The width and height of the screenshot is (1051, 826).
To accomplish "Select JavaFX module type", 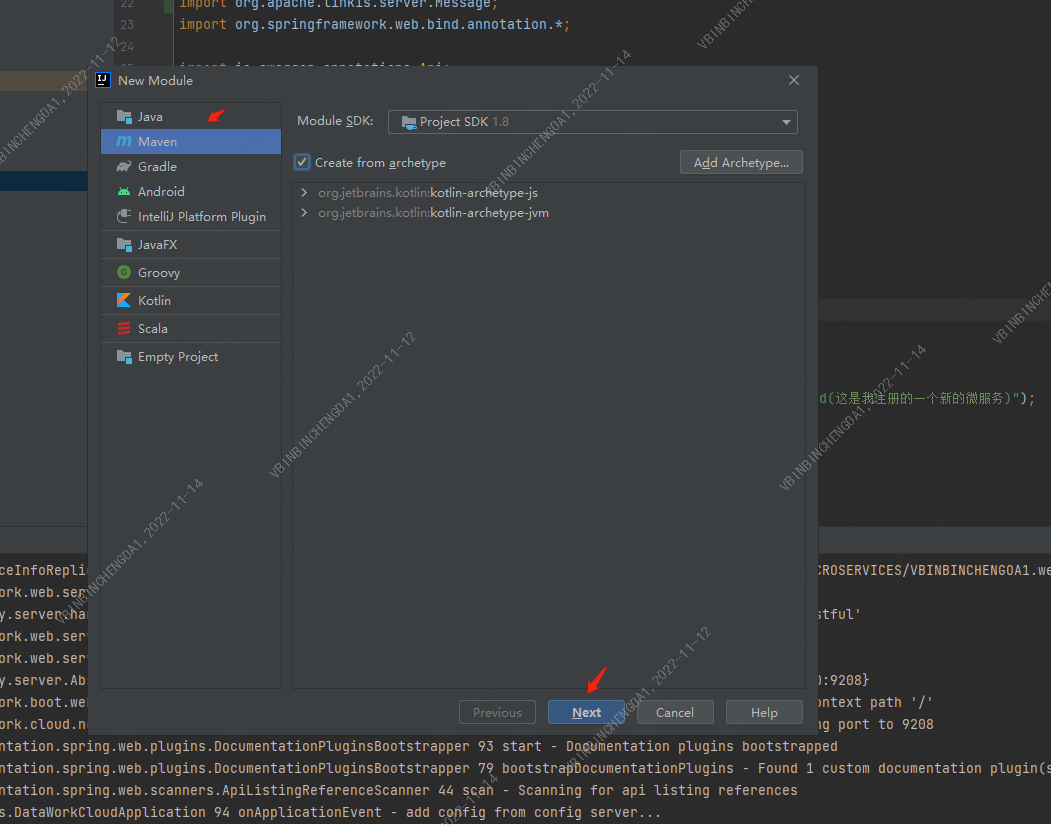I will click(x=157, y=245).
